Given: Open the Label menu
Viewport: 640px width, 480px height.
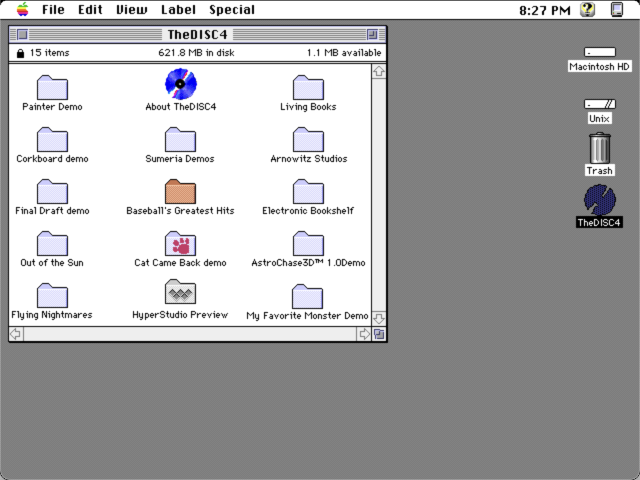Looking at the screenshot, I should point(178,9).
